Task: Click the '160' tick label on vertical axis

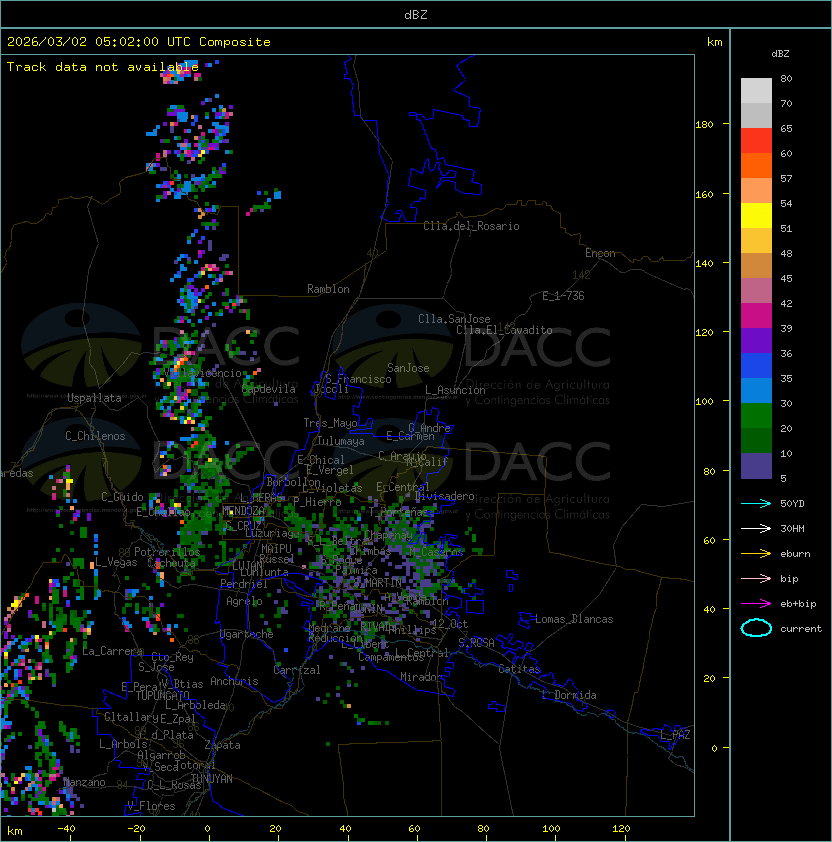Action: point(704,194)
